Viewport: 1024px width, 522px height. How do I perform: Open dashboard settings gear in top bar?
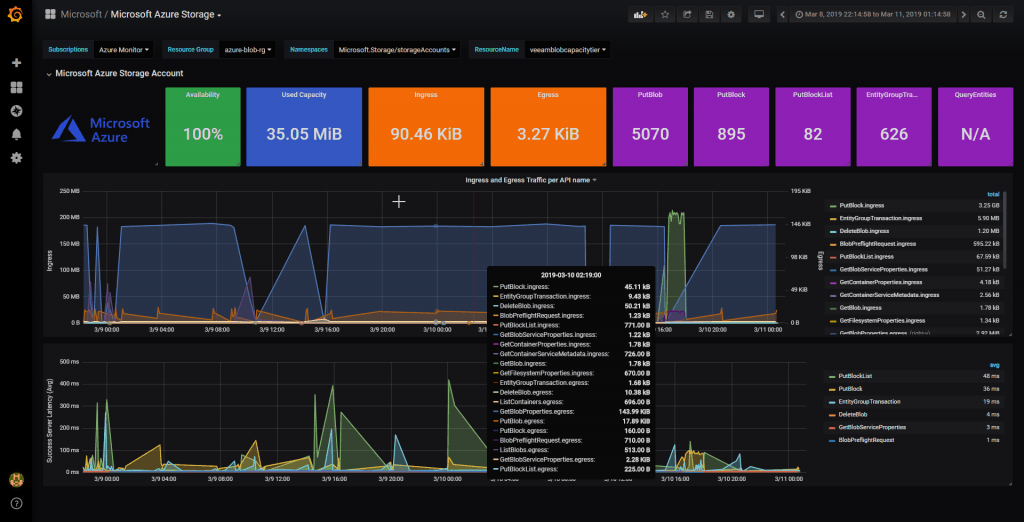[x=731, y=14]
